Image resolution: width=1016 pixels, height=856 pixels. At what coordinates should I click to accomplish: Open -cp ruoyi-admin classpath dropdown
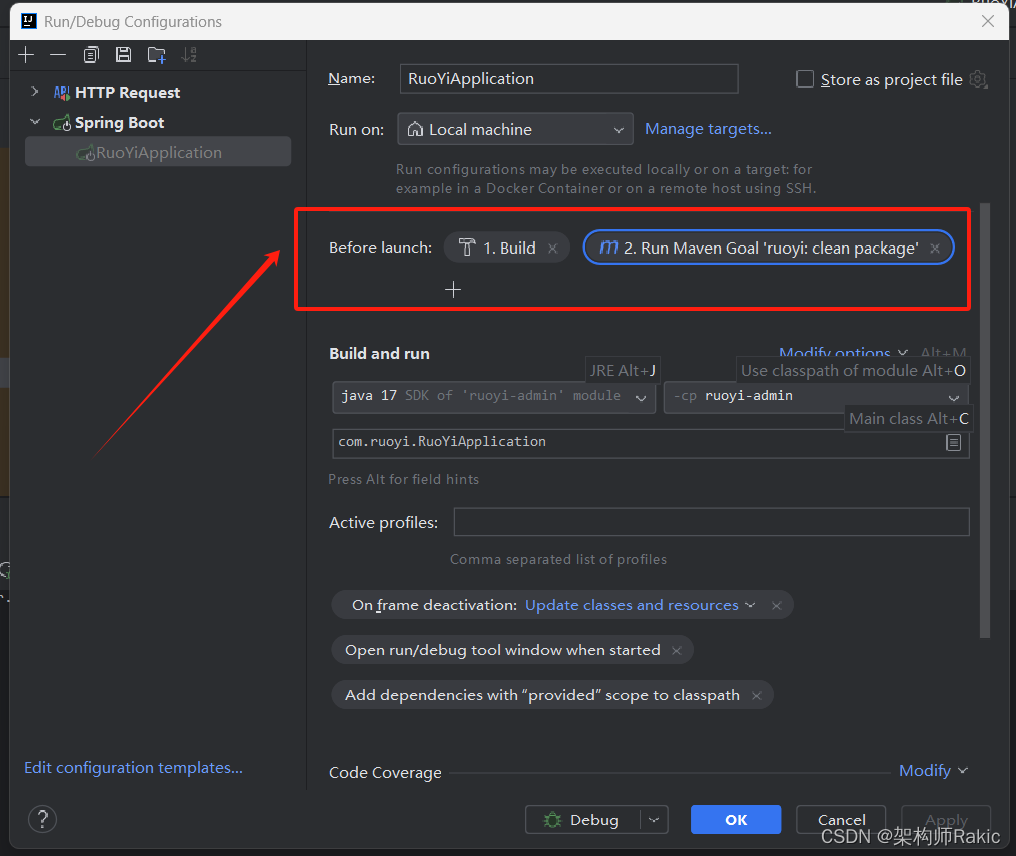point(816,397)
